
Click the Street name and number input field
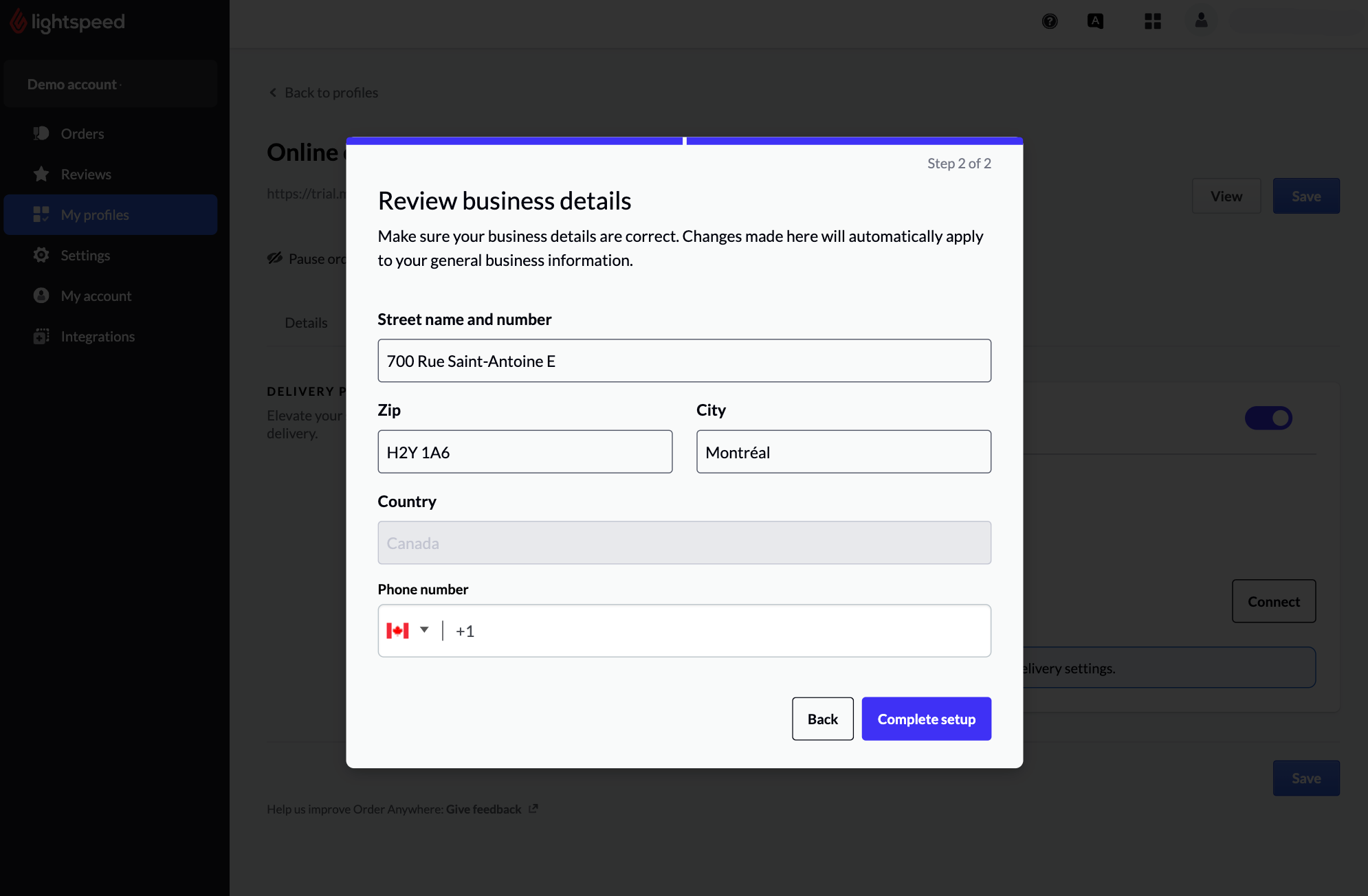(x=684, y=360)
